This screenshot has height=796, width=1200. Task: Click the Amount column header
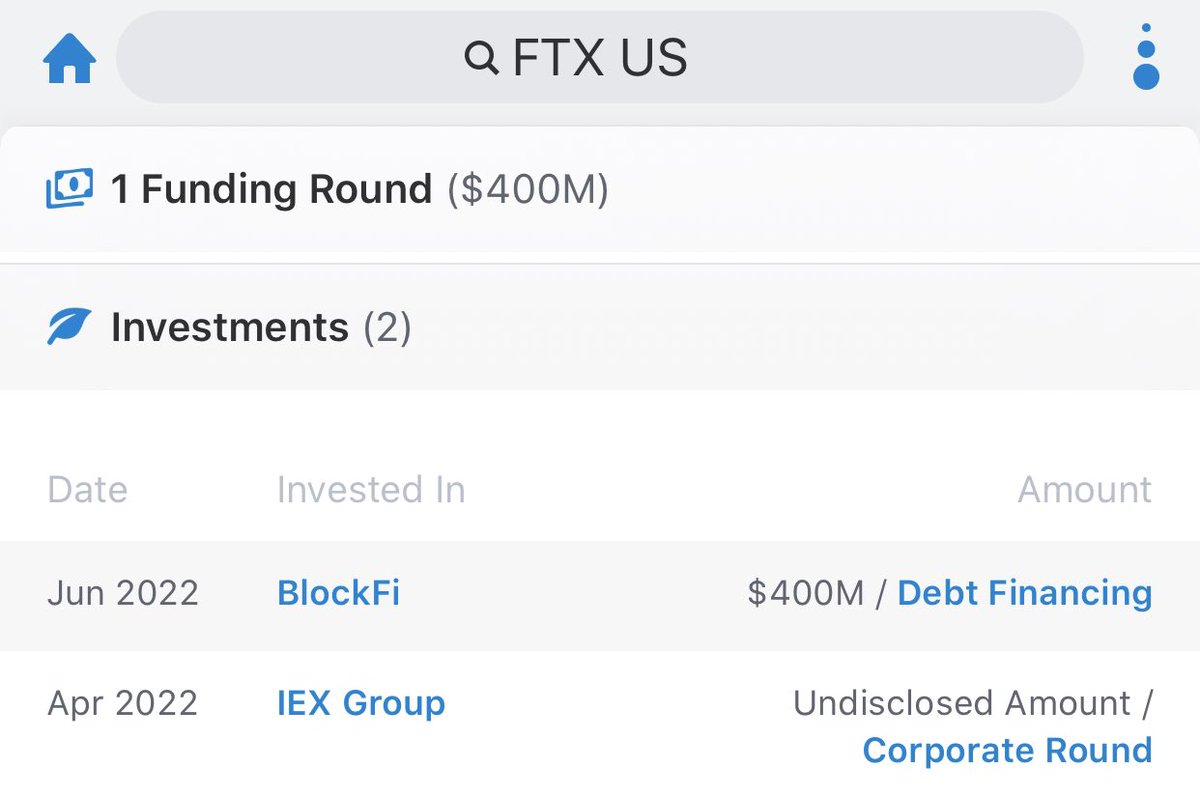pyautogui.click(x=1084, y=490)
